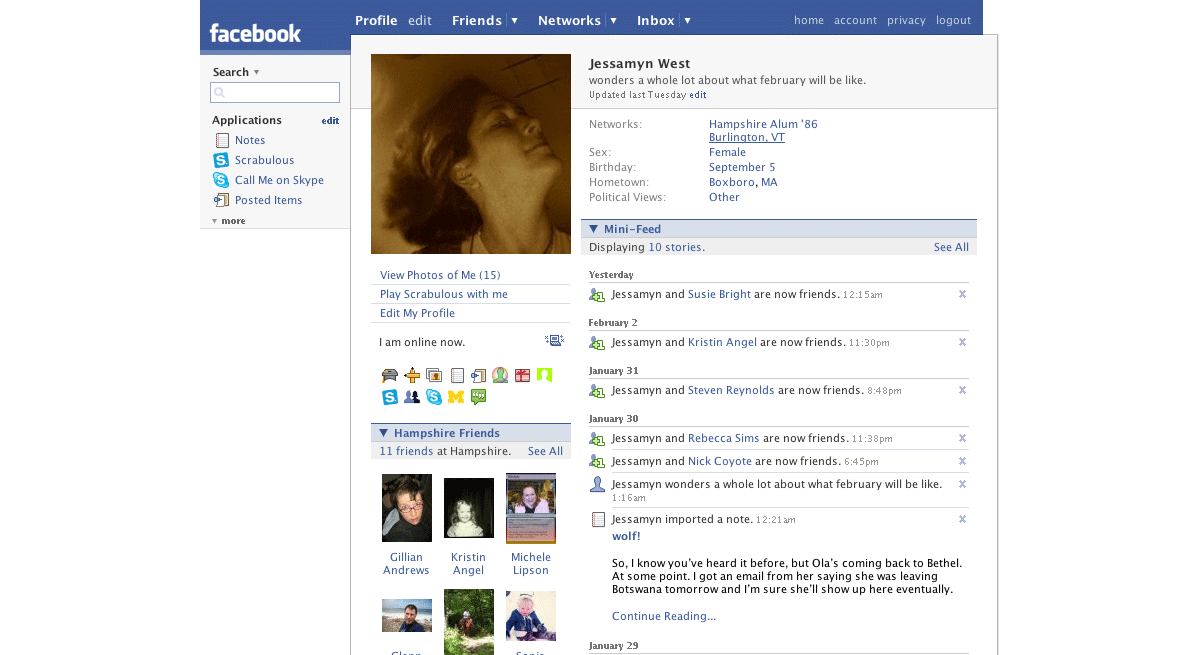Image resolution: width=1199 pixels, height=655 pixels.
Task: Collapse the Hampshire Friends section
Action: tap(384, 433)
